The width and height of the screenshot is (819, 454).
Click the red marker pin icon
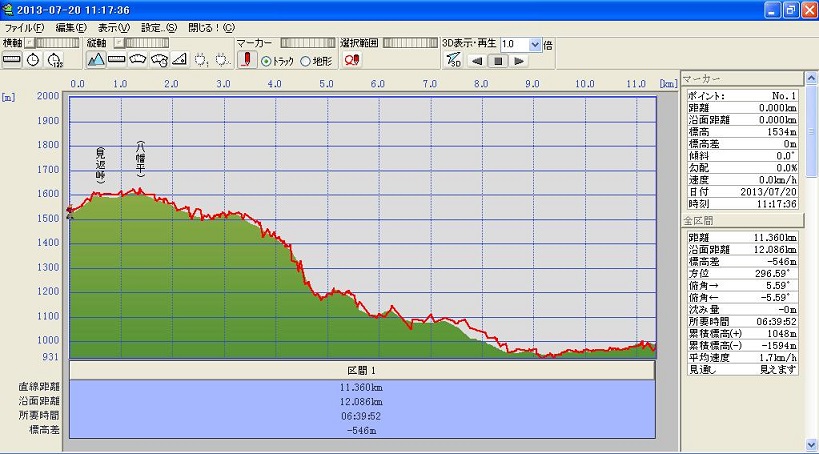246,60
